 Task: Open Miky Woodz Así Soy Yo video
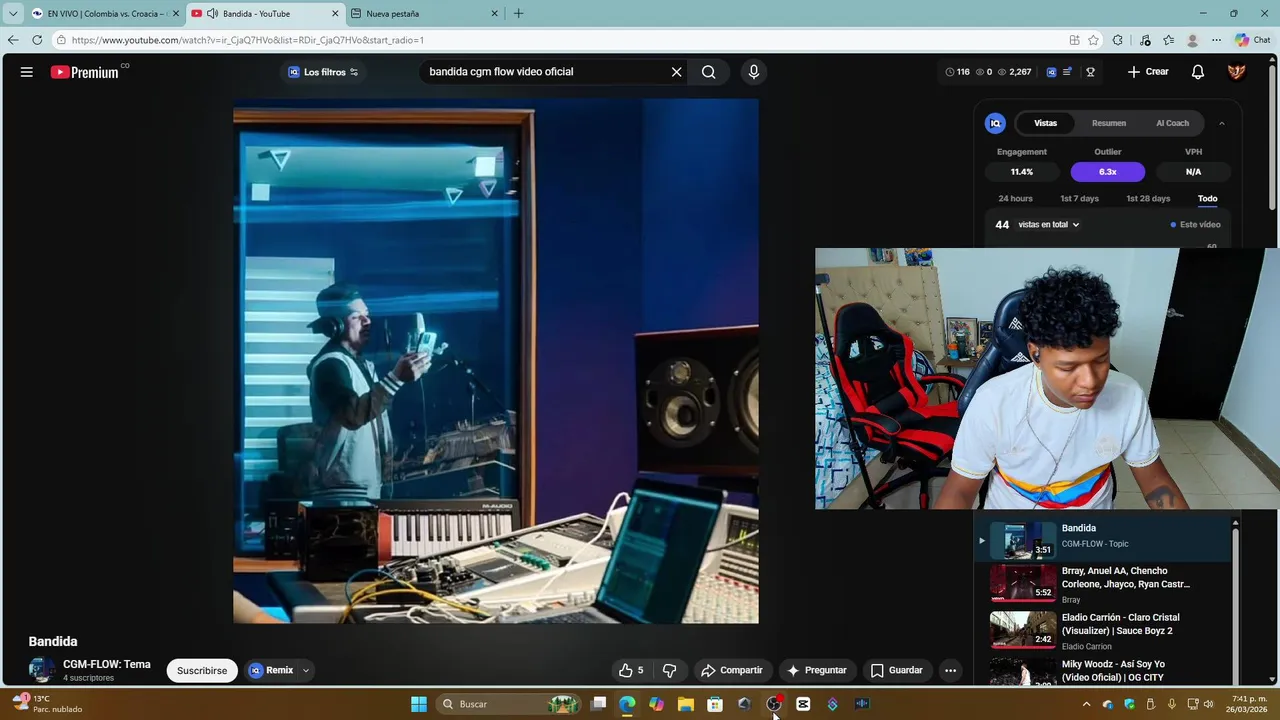(1113, 670)
